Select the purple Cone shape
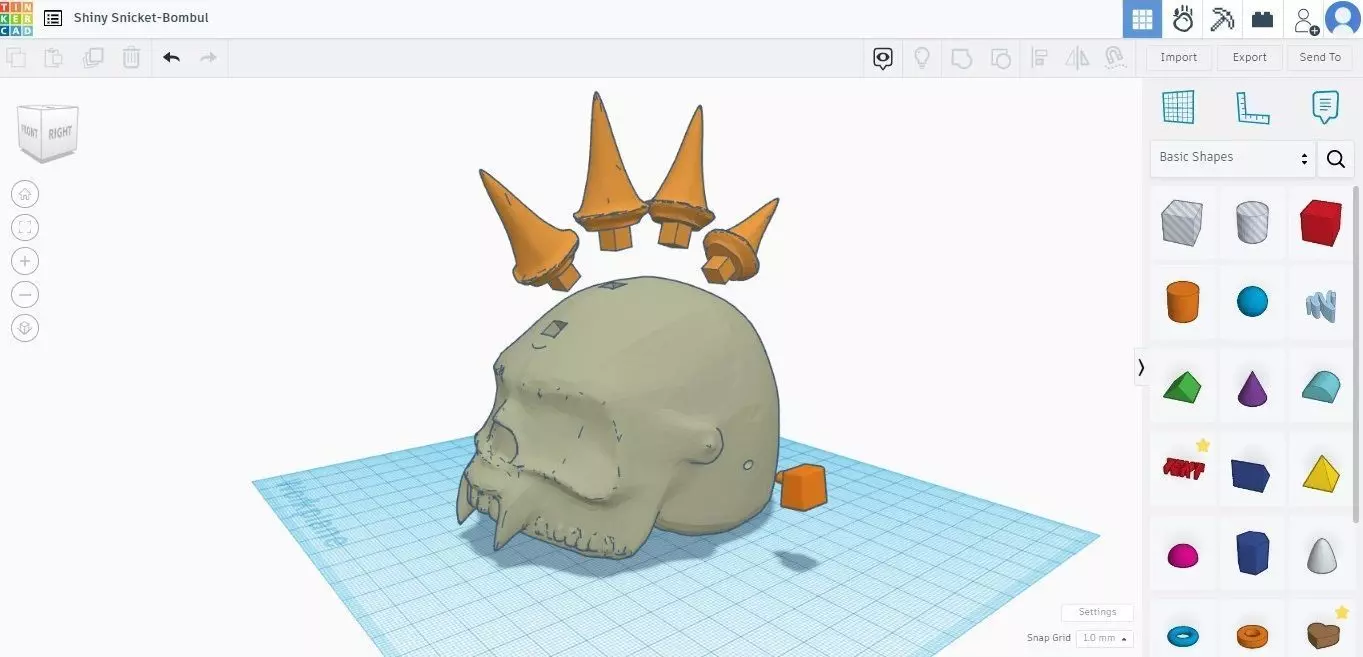The height and width of the screenshot is (657, 1363). click(1252, 387)
